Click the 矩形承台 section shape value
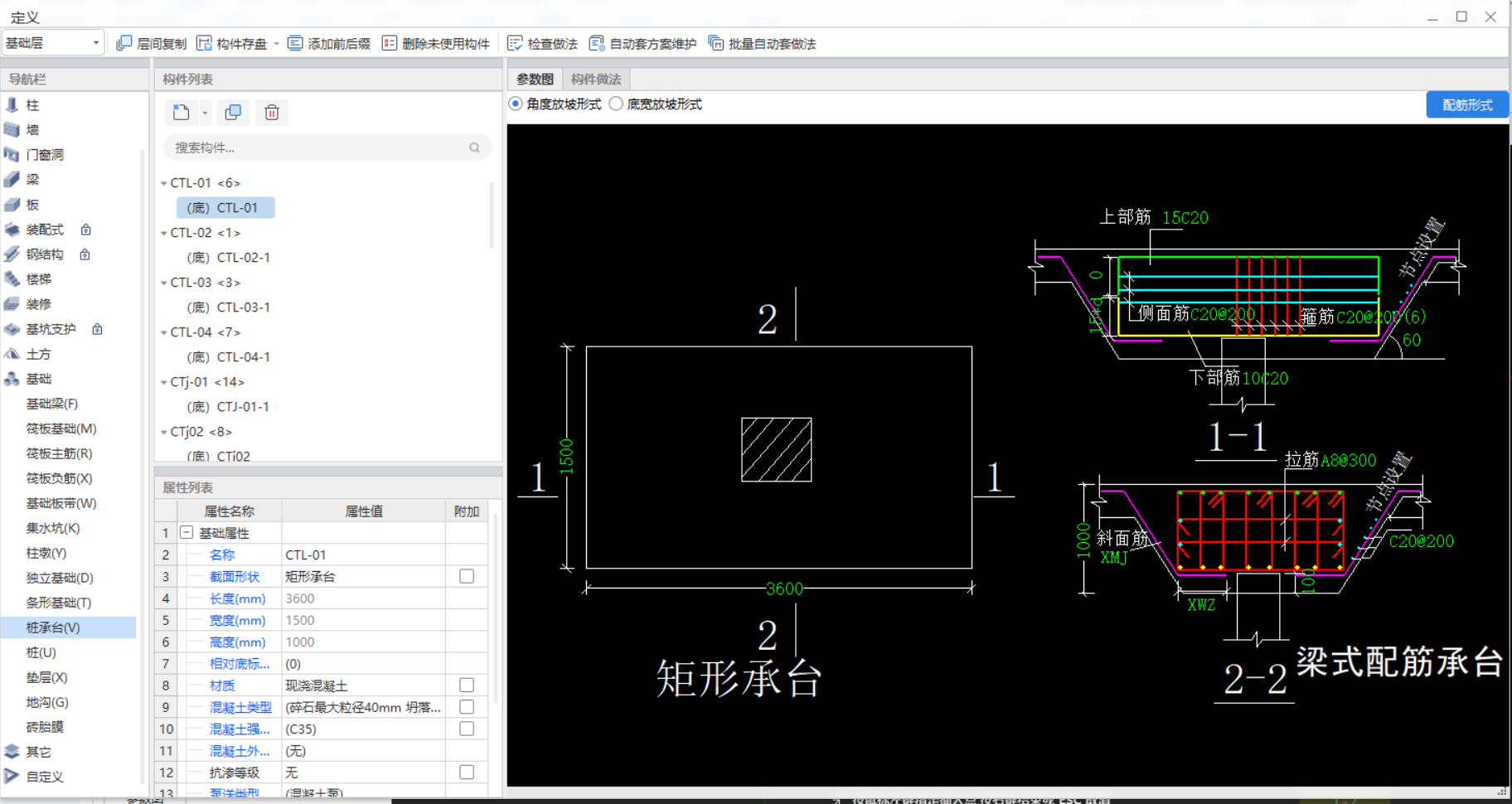This screenshot has width=1512, height=804. pos(363,576)
